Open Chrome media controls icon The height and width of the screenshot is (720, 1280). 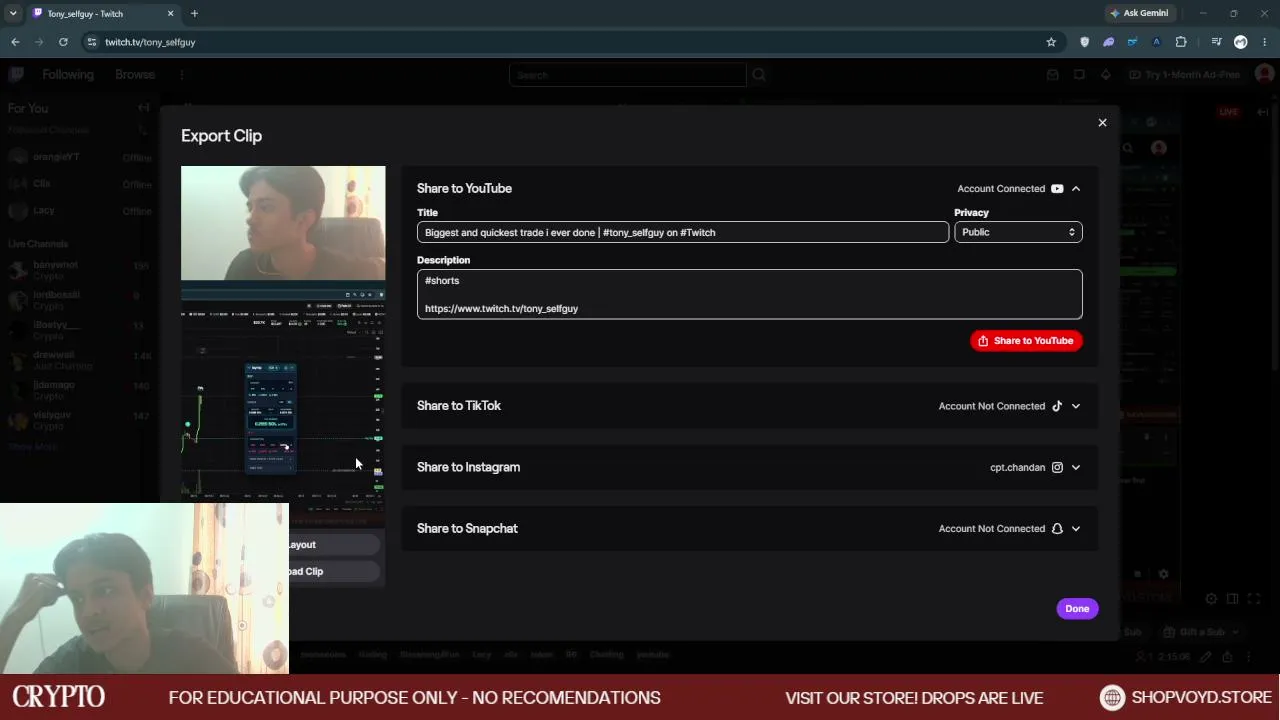[x=1216, y=42]
